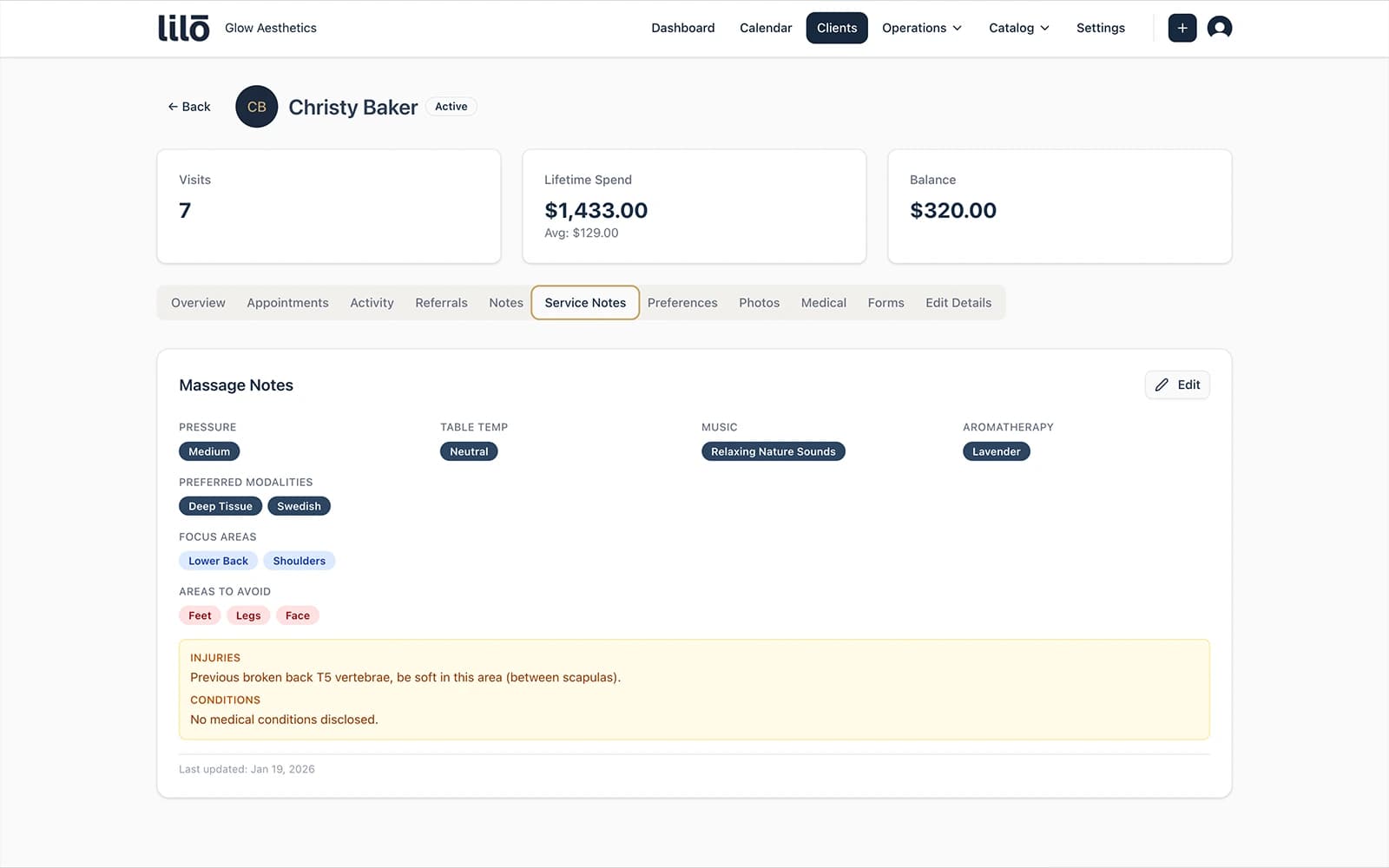Expand the Catalog dropdown menu
The width and height of the screenshot is (1389, 868).
(1018, 28)
